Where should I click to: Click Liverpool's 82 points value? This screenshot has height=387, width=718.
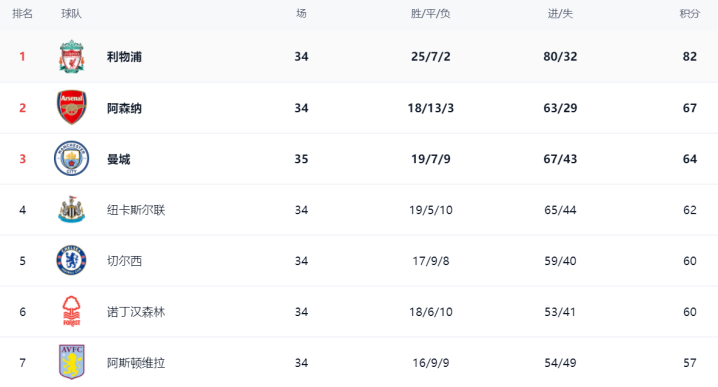coord(690,56)
